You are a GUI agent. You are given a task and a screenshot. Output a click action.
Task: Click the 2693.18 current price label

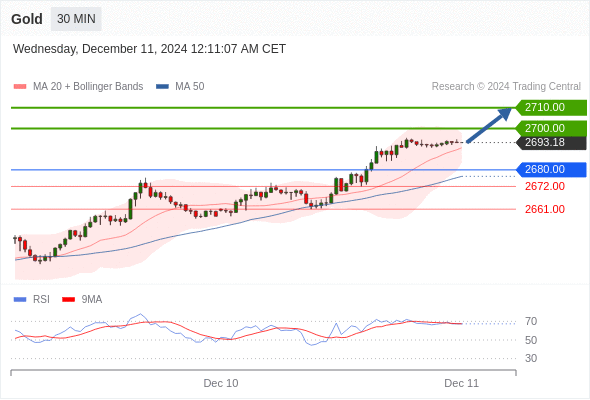pyautogui.click(x=551, y=143)
